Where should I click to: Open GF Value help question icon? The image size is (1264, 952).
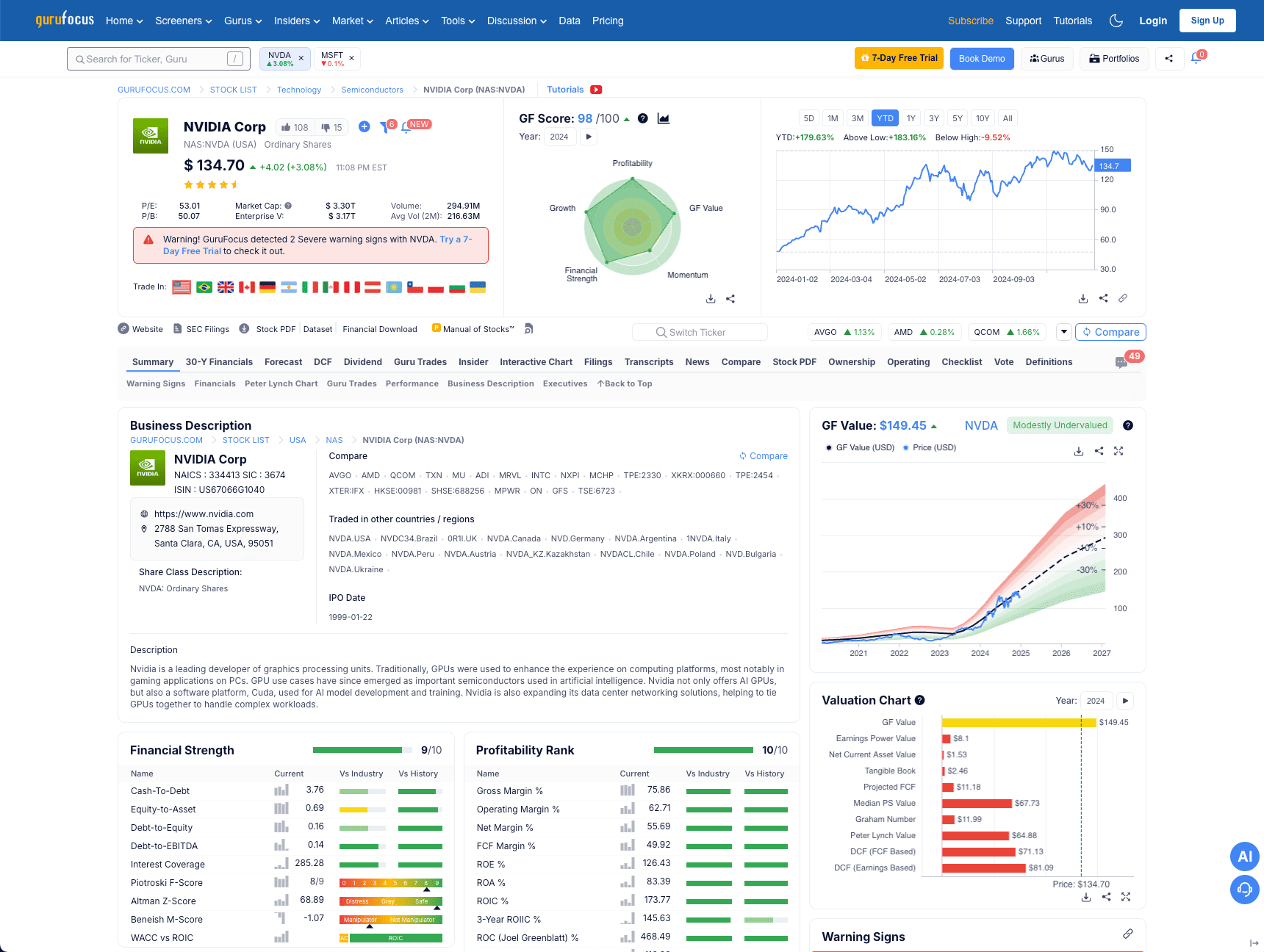(x=1128, y=425)
